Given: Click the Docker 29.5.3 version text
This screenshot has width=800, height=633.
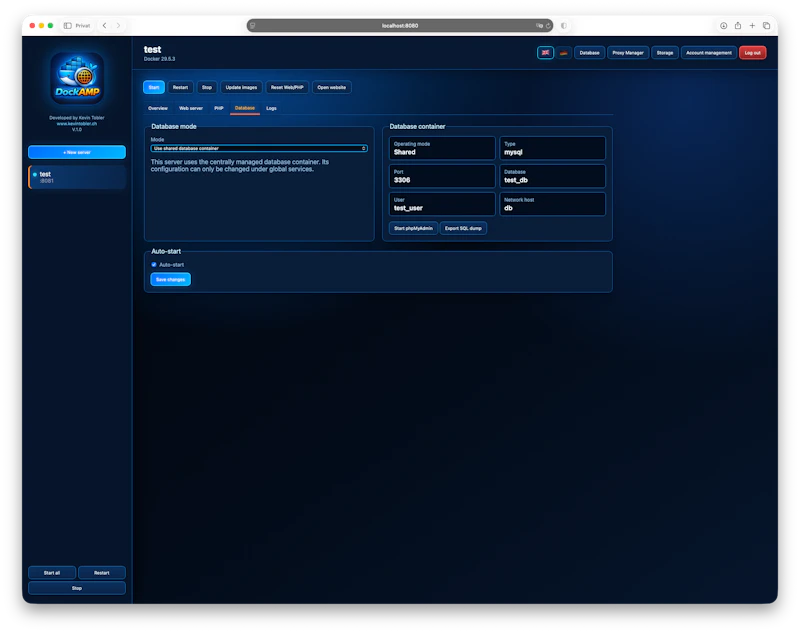Looking at the screenshot, I should [x=159, y=59].
